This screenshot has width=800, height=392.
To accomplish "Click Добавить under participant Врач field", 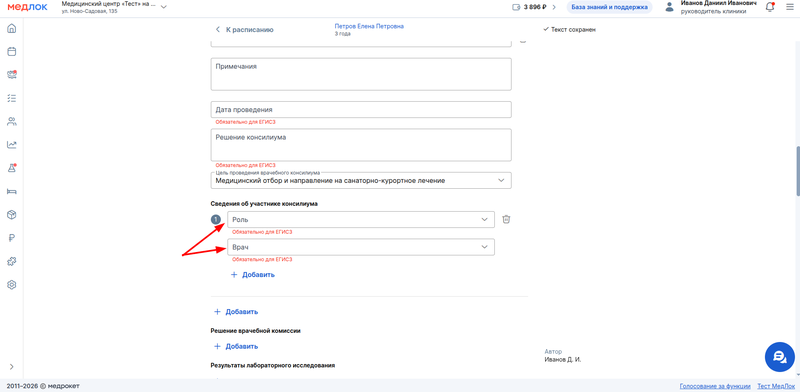I will coord(253,275).
